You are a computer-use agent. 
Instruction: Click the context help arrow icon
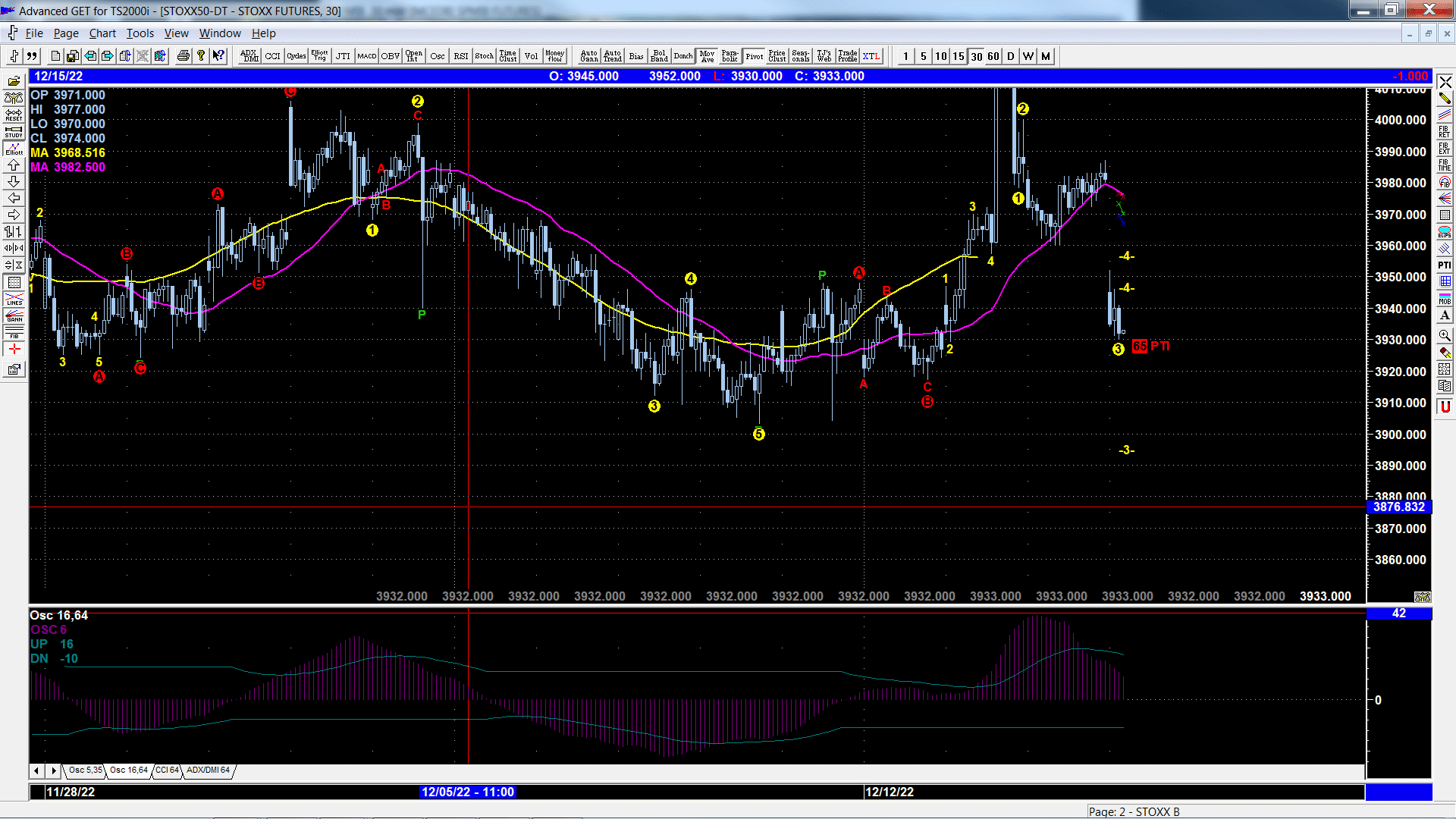click(218, 56)
